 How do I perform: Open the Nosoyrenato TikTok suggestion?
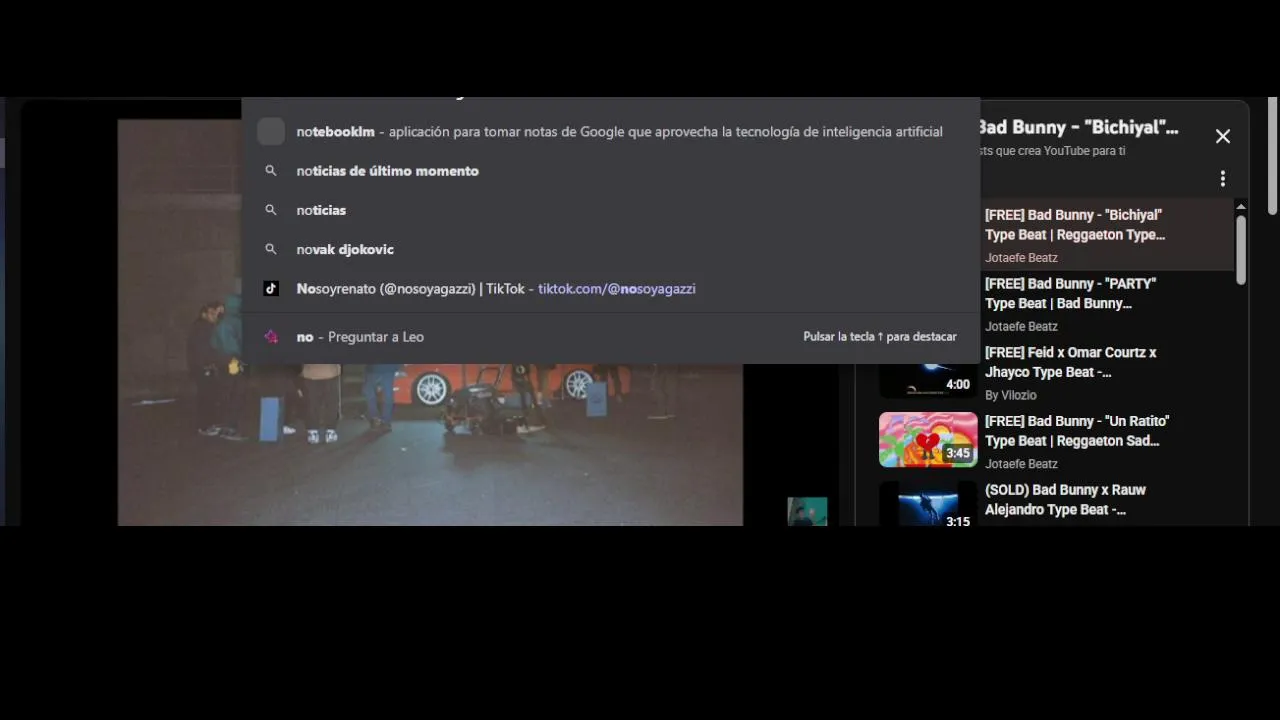pyautogui.click(x=610, y=288)
